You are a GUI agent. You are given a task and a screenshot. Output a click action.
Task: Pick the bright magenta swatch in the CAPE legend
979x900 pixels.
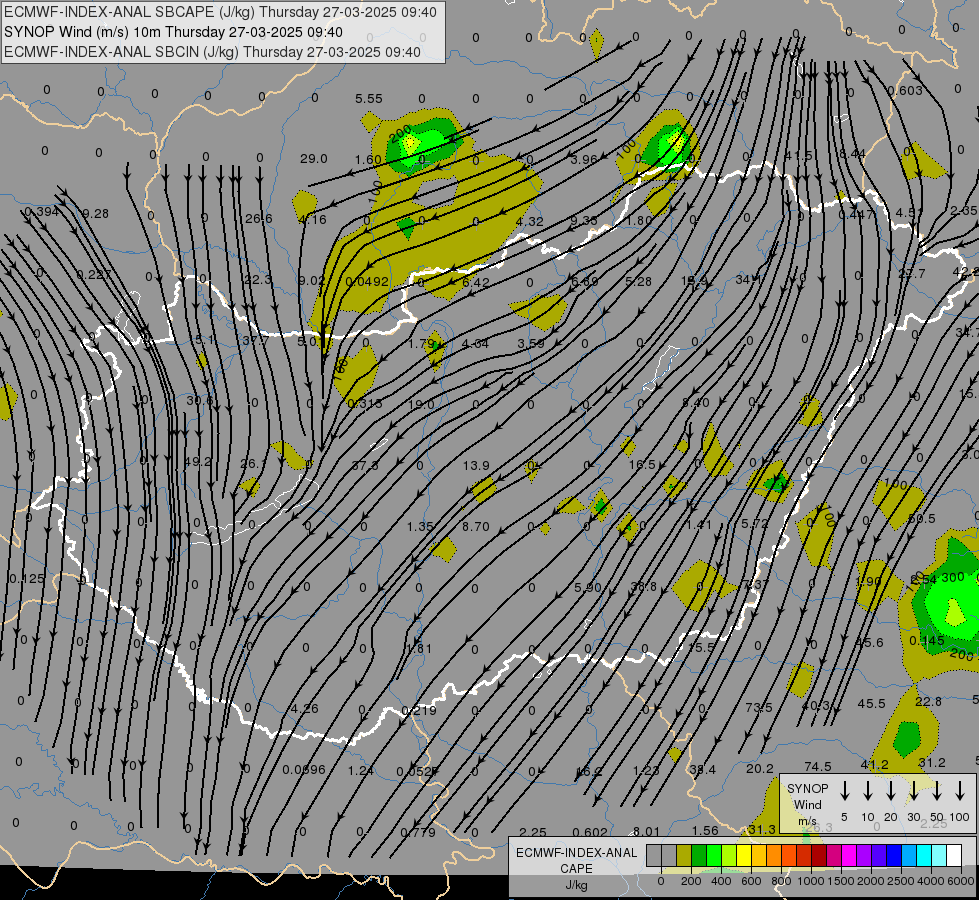[849, 855]
